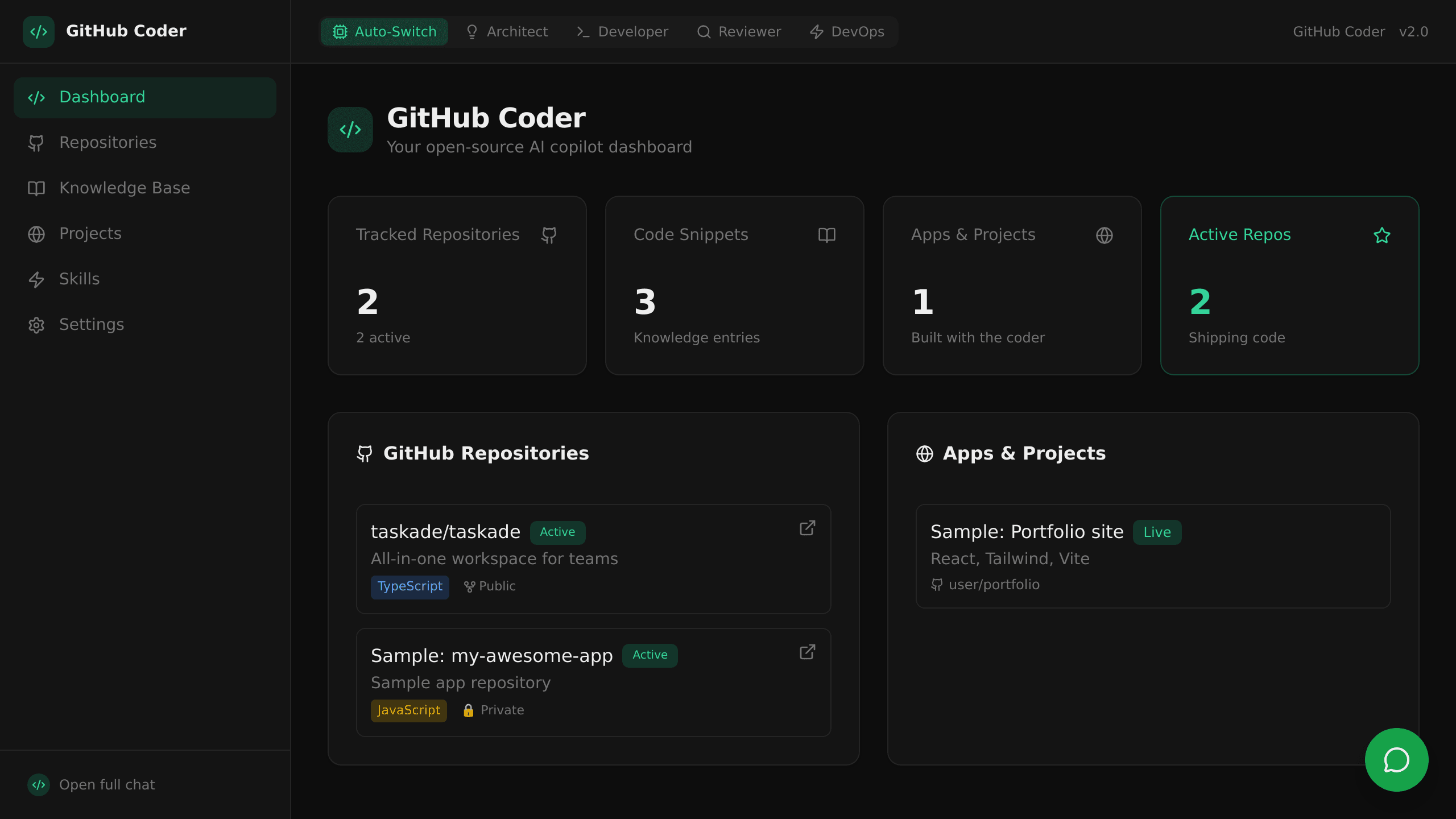Click the Knowledge Base book icon
Screen dimensions: 1456x819
point(36,188)
